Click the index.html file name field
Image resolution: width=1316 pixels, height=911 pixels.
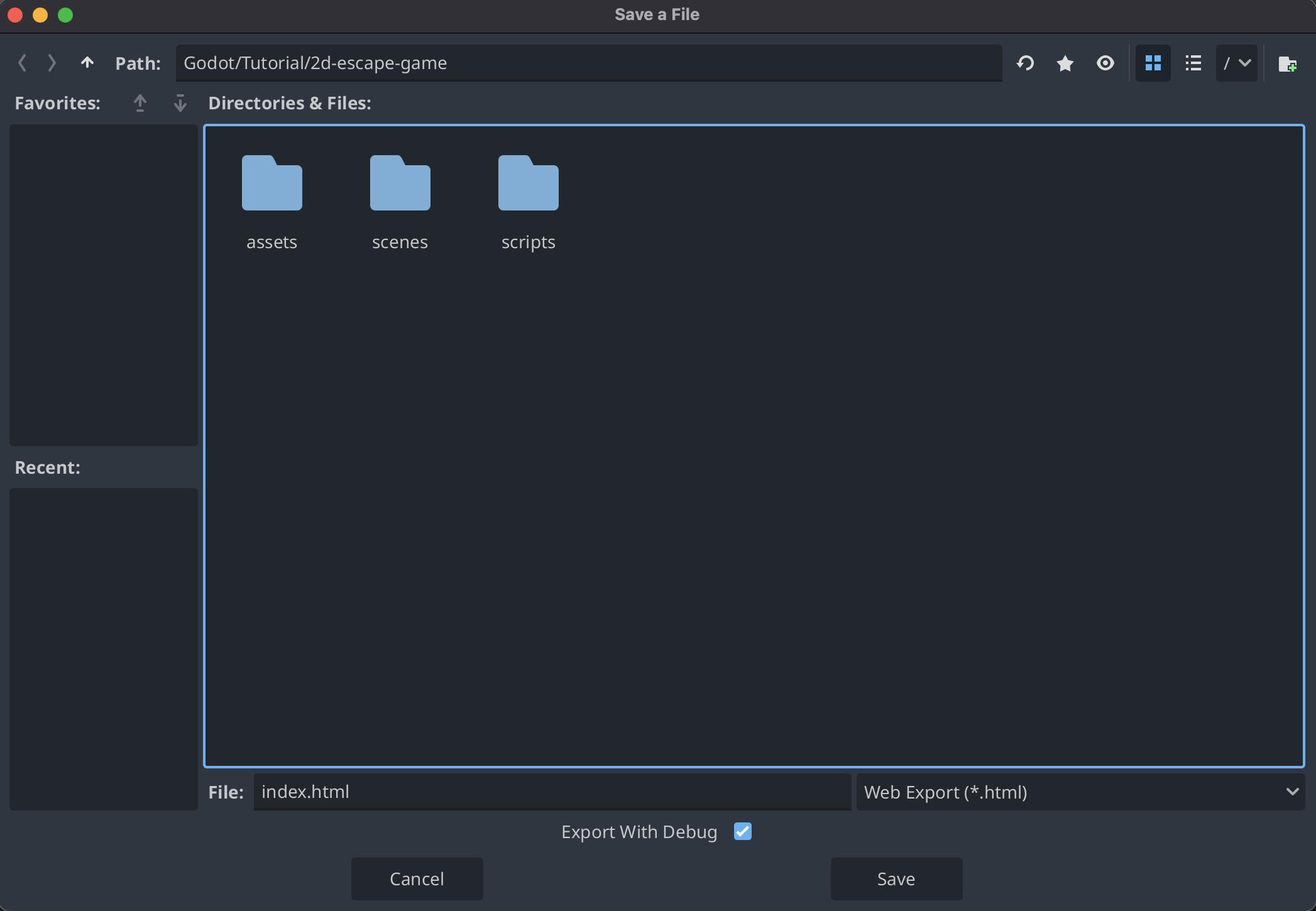coord(552,792)
